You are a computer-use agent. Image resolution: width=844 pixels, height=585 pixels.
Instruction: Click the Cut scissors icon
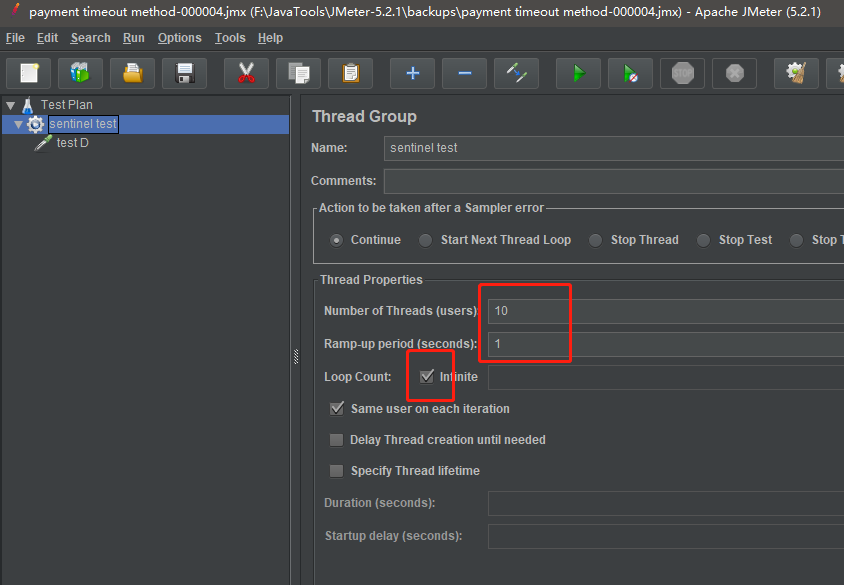click(x=247, y=73)
